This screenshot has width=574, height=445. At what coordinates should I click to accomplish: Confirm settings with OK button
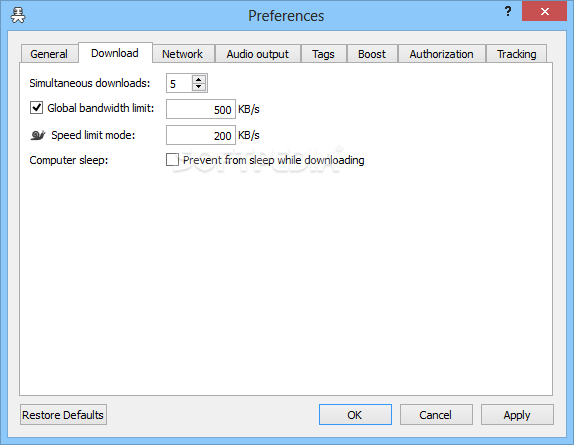click(x=355, y=415)
